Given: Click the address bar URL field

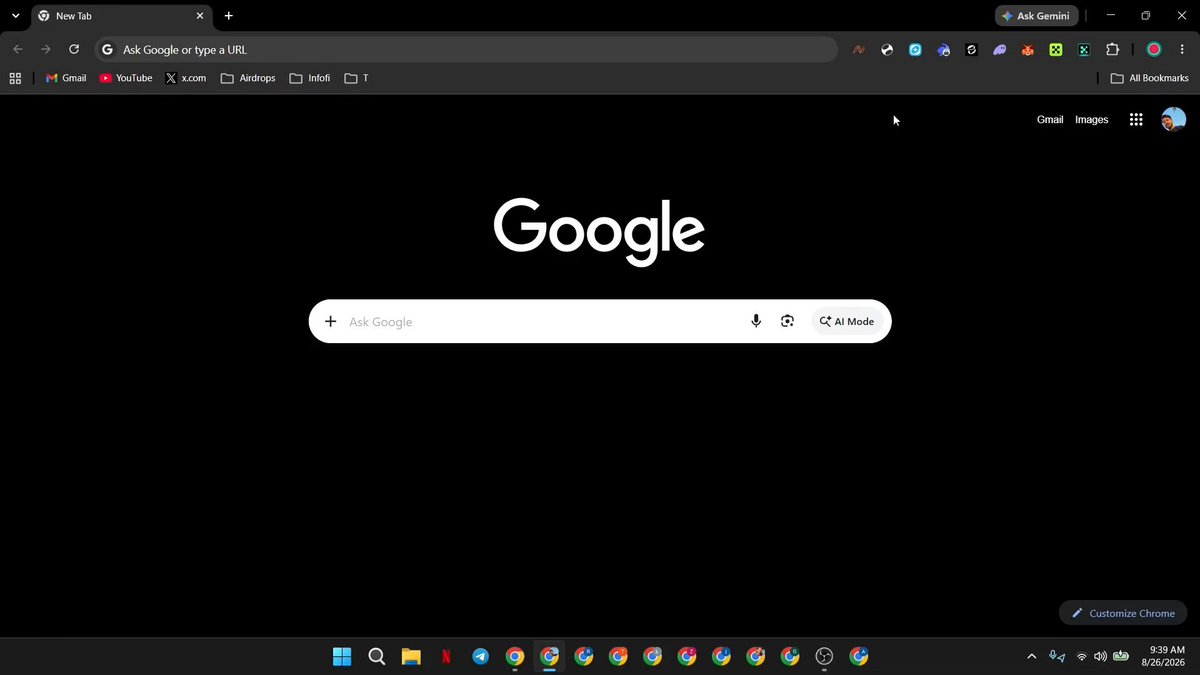Looking at the screenshot, I should (x=466, y=49).
